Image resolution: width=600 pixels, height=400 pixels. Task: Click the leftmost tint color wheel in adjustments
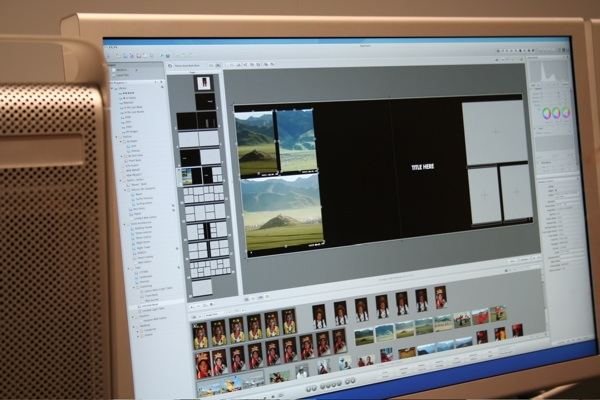point(546,113)
